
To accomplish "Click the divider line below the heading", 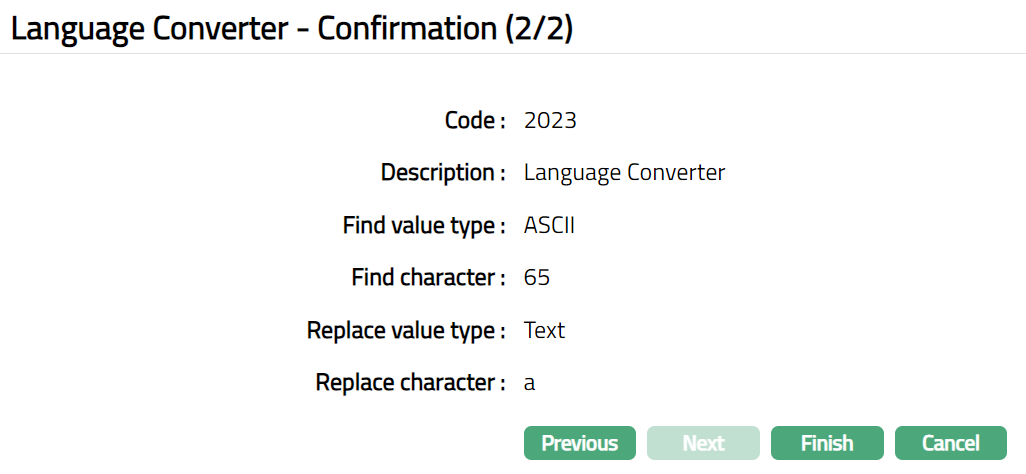I will (x=513, y=54).
